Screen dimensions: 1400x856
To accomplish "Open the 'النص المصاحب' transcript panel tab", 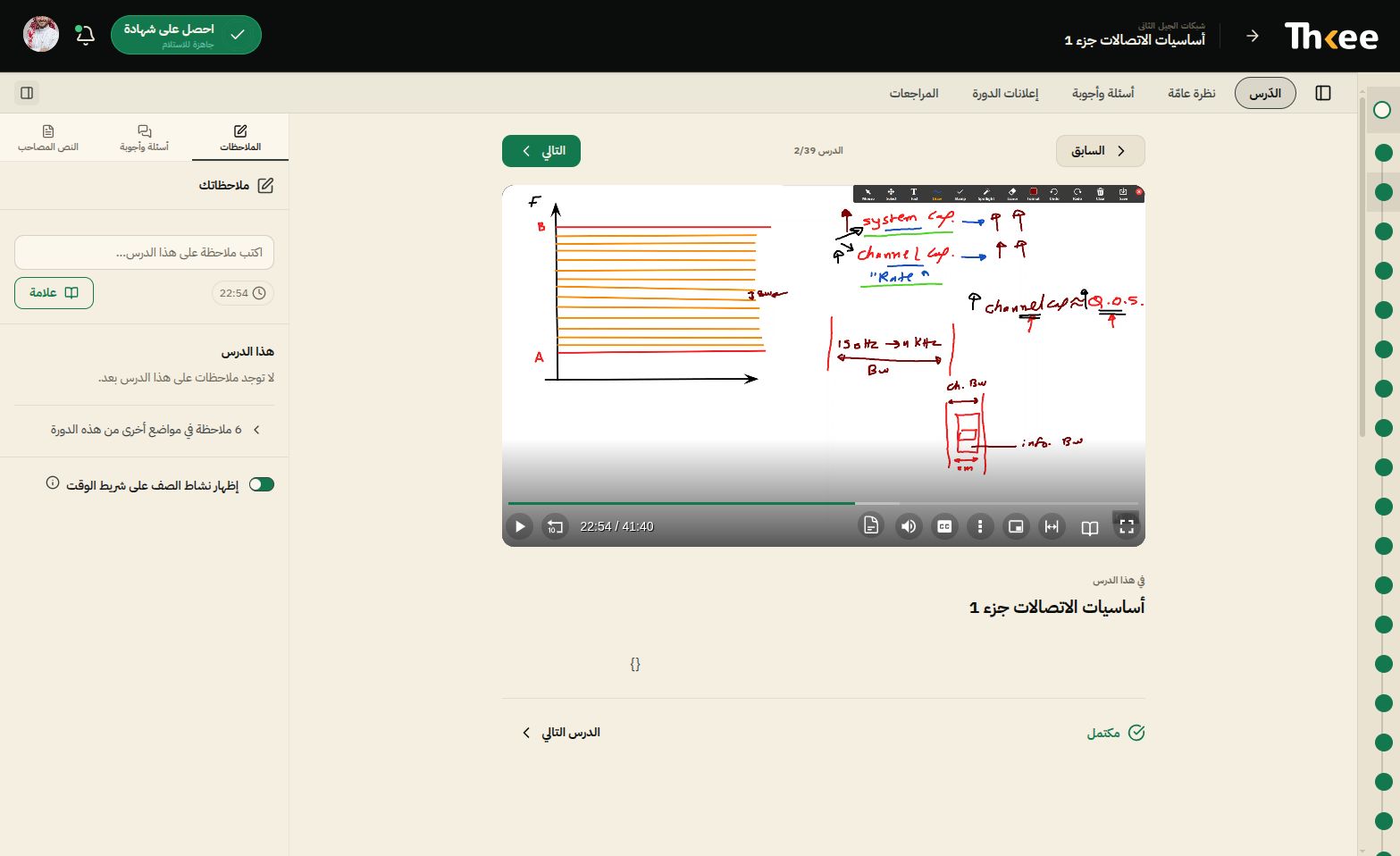I will tap(48, 138).
